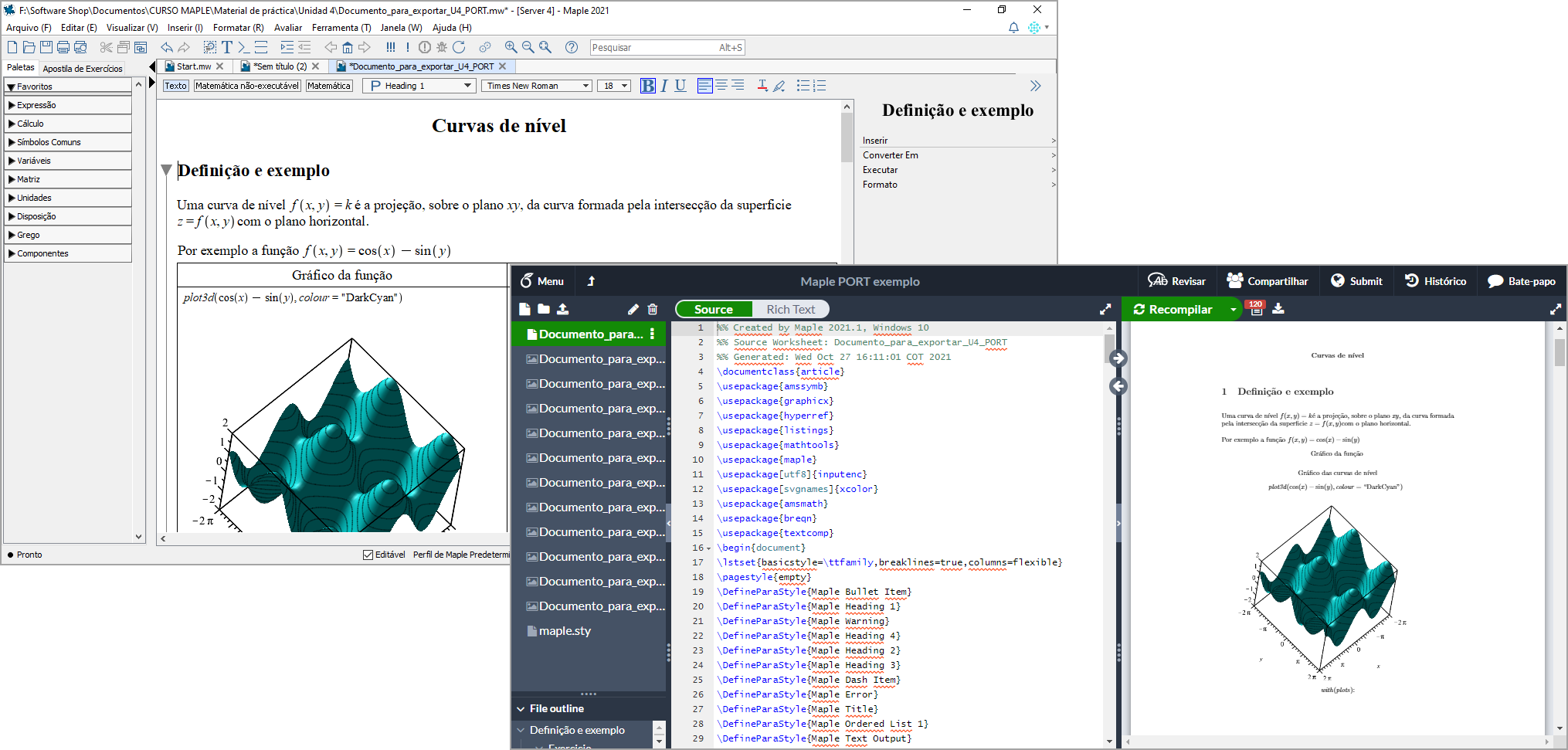
Task: Click the Submit button
Action: pyautogui.click(x=1356, y=281)
